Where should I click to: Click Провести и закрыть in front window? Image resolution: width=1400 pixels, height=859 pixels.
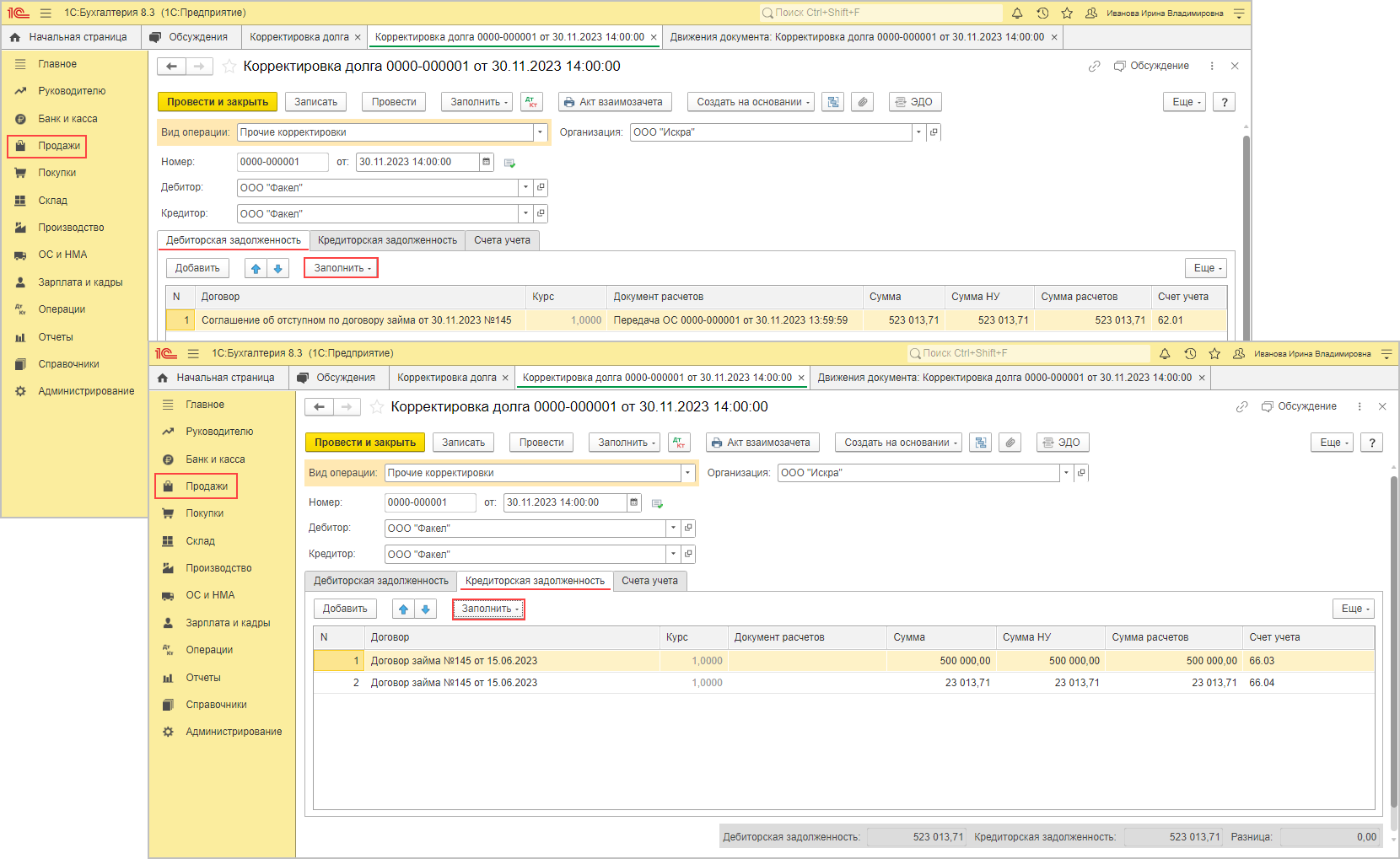pyautogui.click(x=365, y=443)
